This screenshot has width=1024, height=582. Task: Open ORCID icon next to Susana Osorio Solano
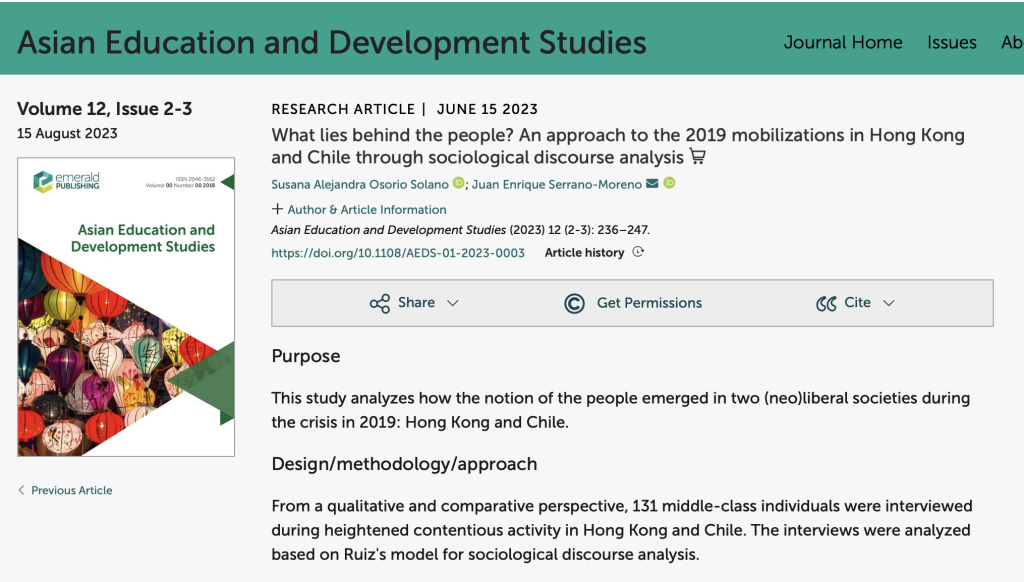(x=459, y=184)
